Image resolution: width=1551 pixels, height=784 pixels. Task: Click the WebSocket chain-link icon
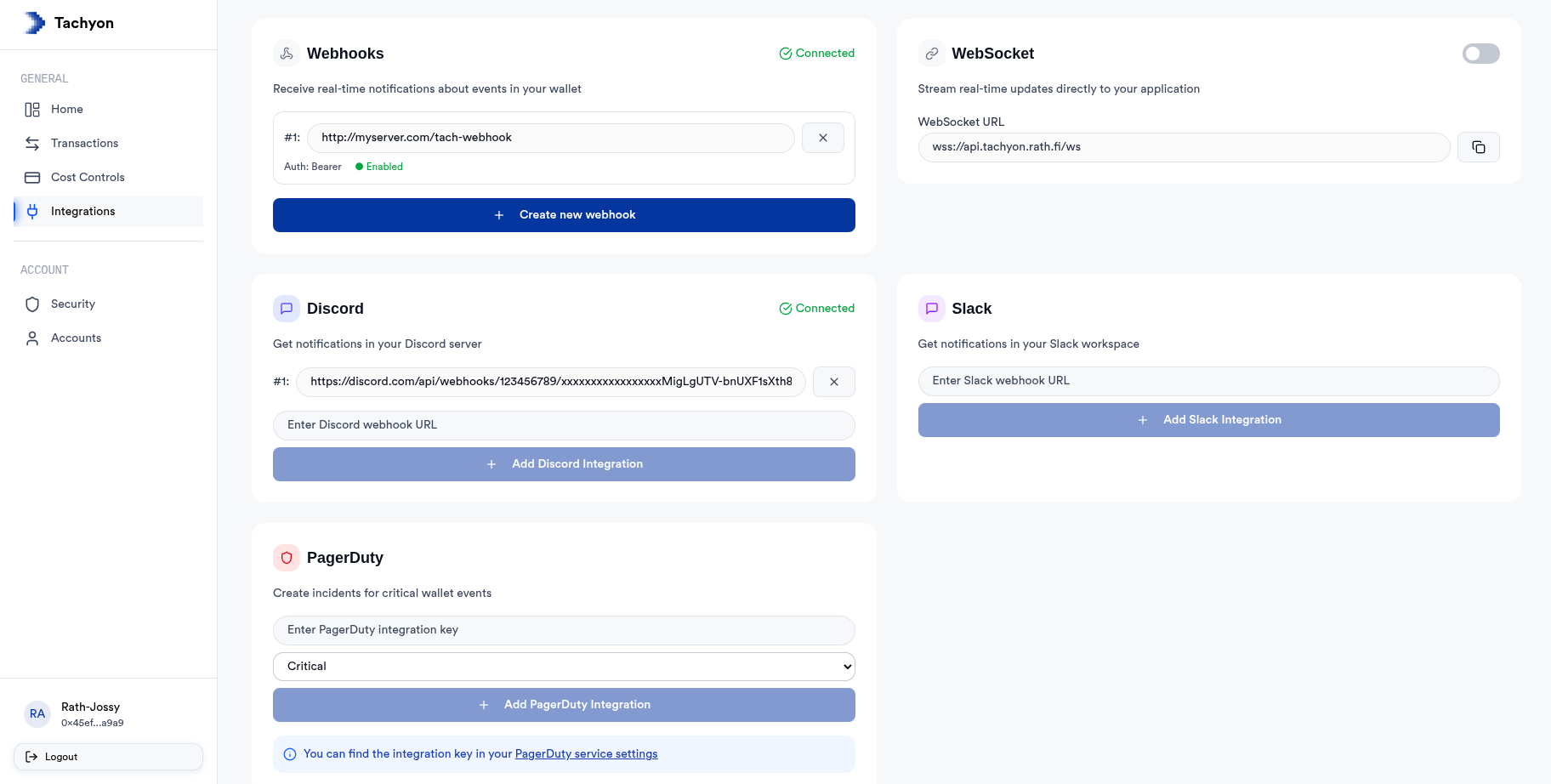point(931,53)
